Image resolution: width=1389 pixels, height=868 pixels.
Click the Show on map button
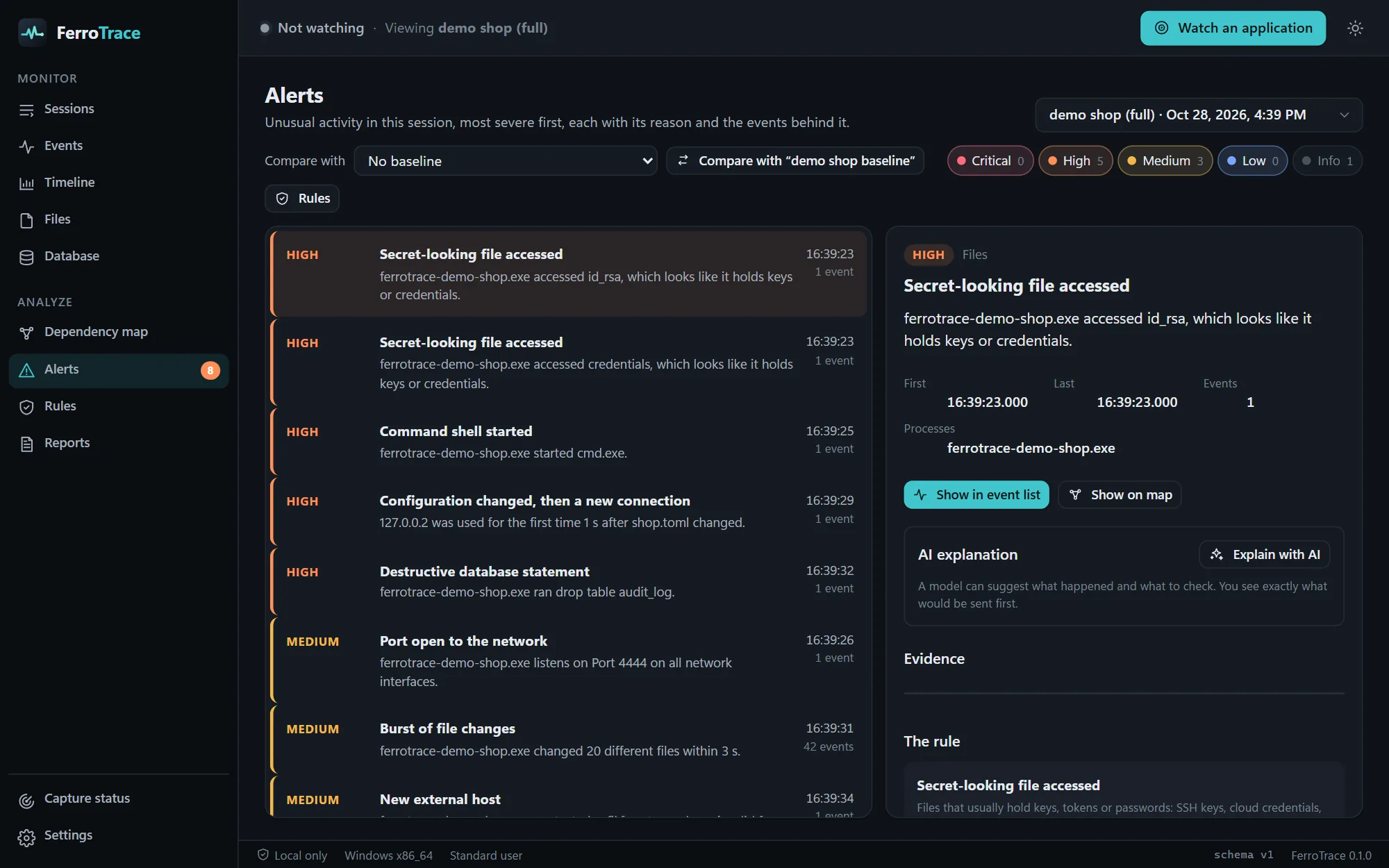pyautogui.click(x=1120, y=495)
